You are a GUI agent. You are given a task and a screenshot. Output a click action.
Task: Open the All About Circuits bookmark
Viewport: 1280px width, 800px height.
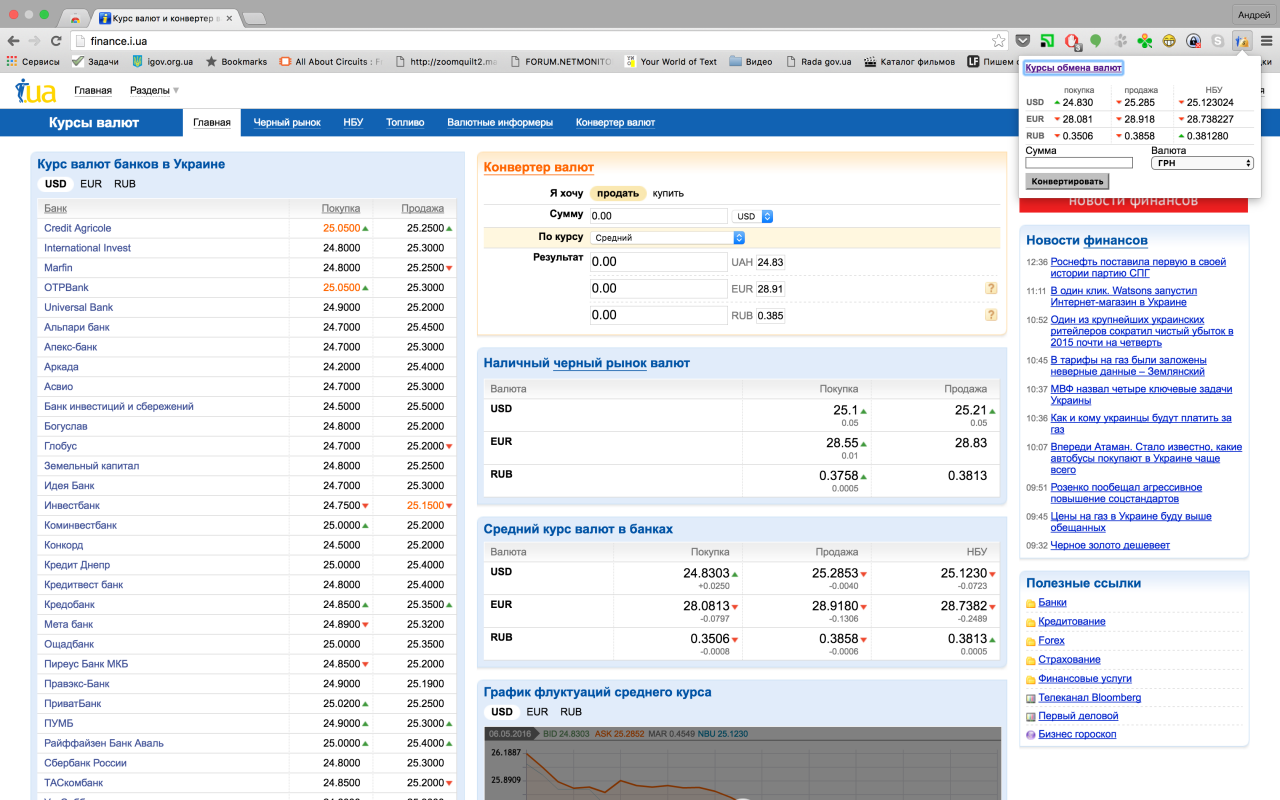coord(331,62)
